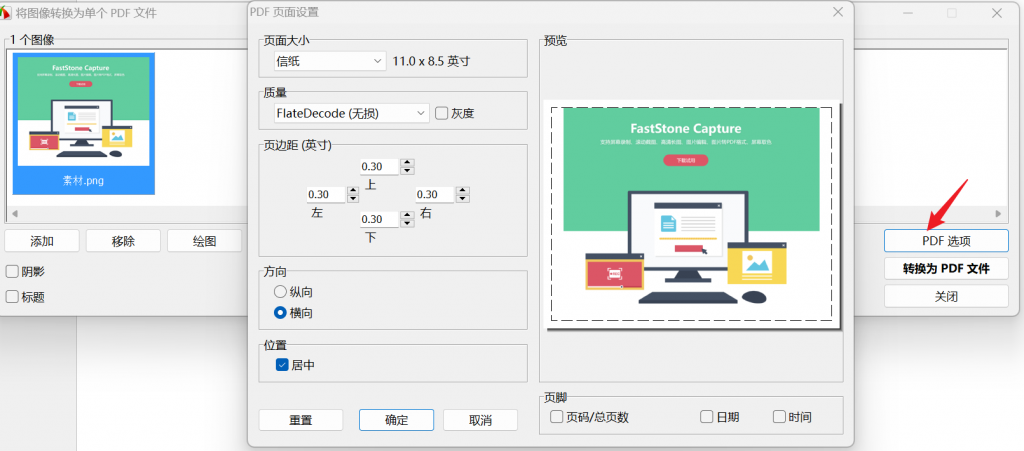Uncheck the 居中 center position checkbox
1024x451 pixels.
coord(282,365)
